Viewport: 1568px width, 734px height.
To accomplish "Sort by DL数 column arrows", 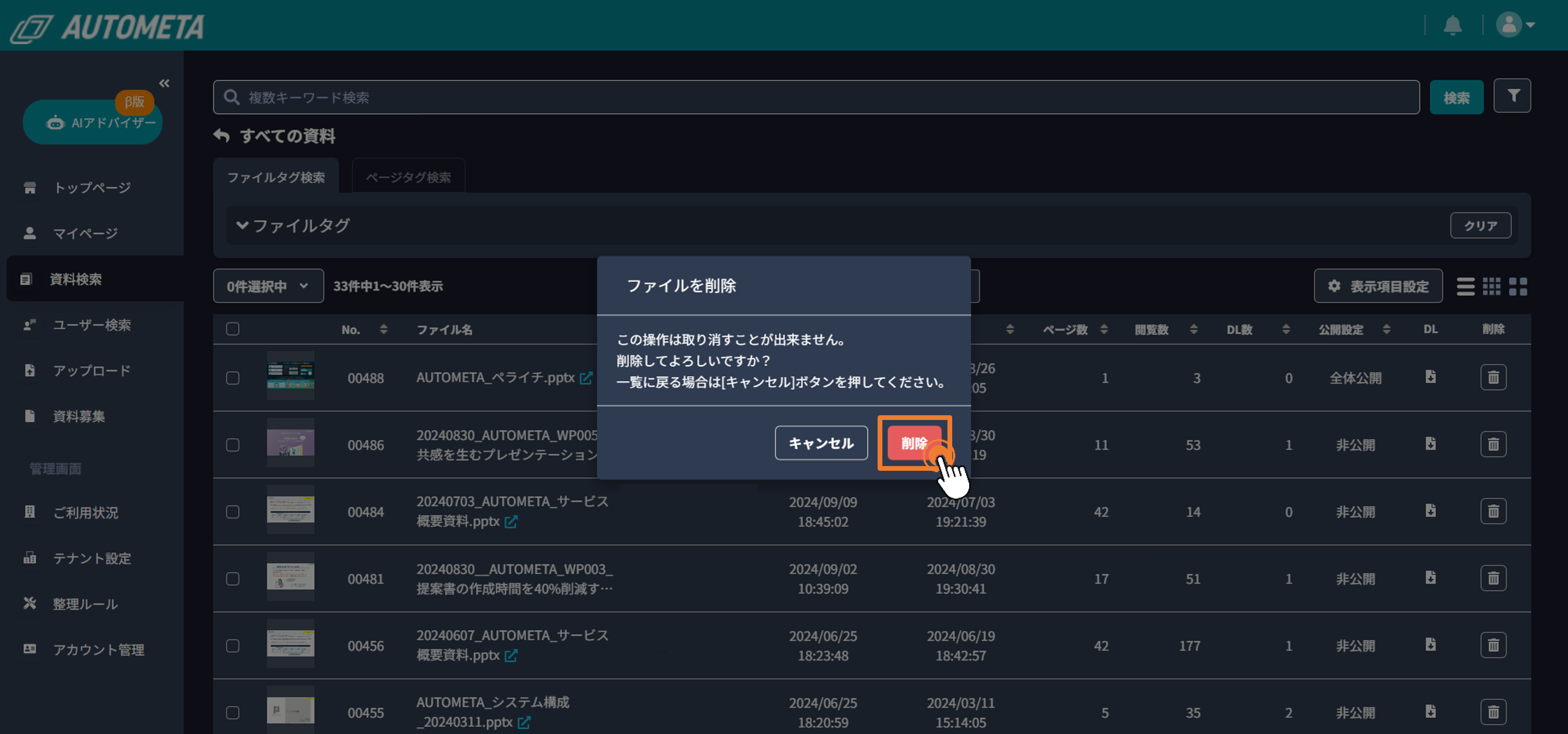I will tap(1286, 329).
